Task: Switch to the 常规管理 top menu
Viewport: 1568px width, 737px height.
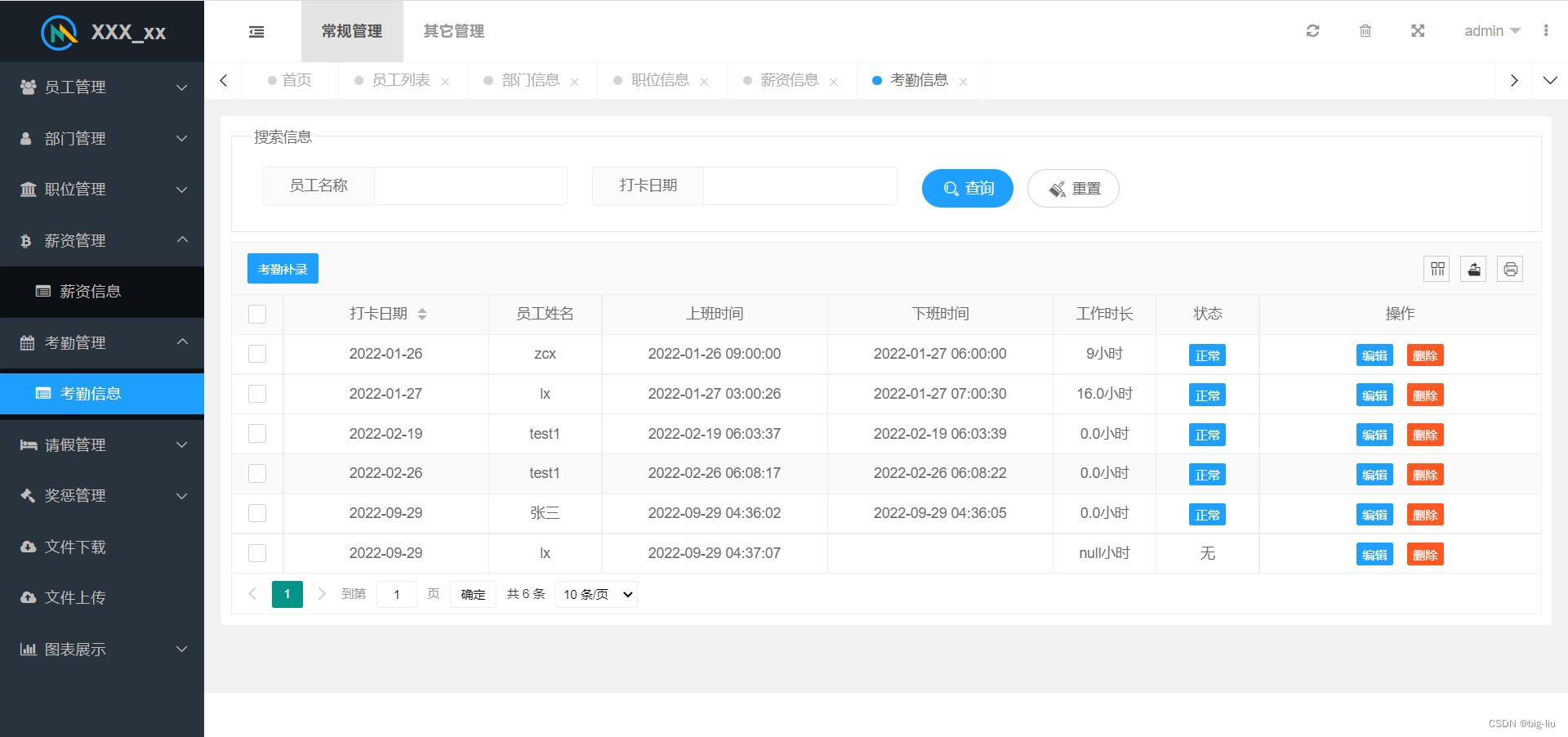Action: coord(352,31)
